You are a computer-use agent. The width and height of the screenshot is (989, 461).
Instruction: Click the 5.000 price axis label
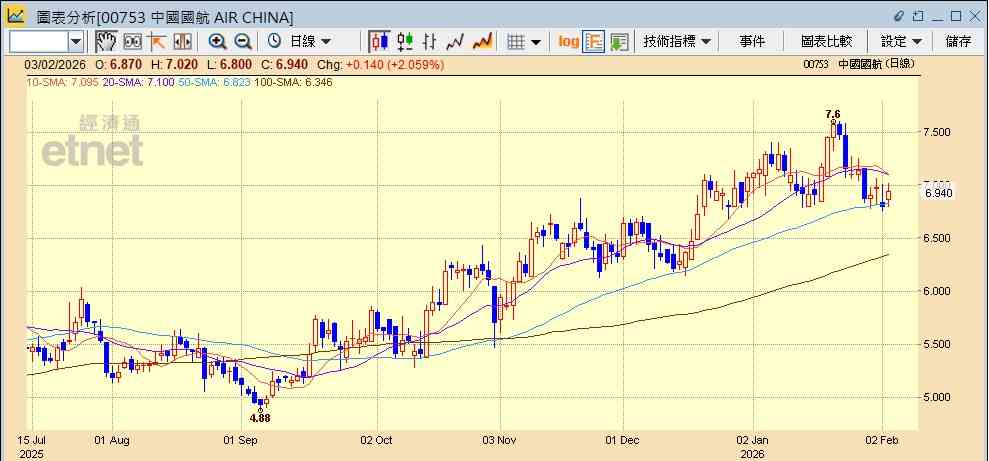click(x=937, y=397)
